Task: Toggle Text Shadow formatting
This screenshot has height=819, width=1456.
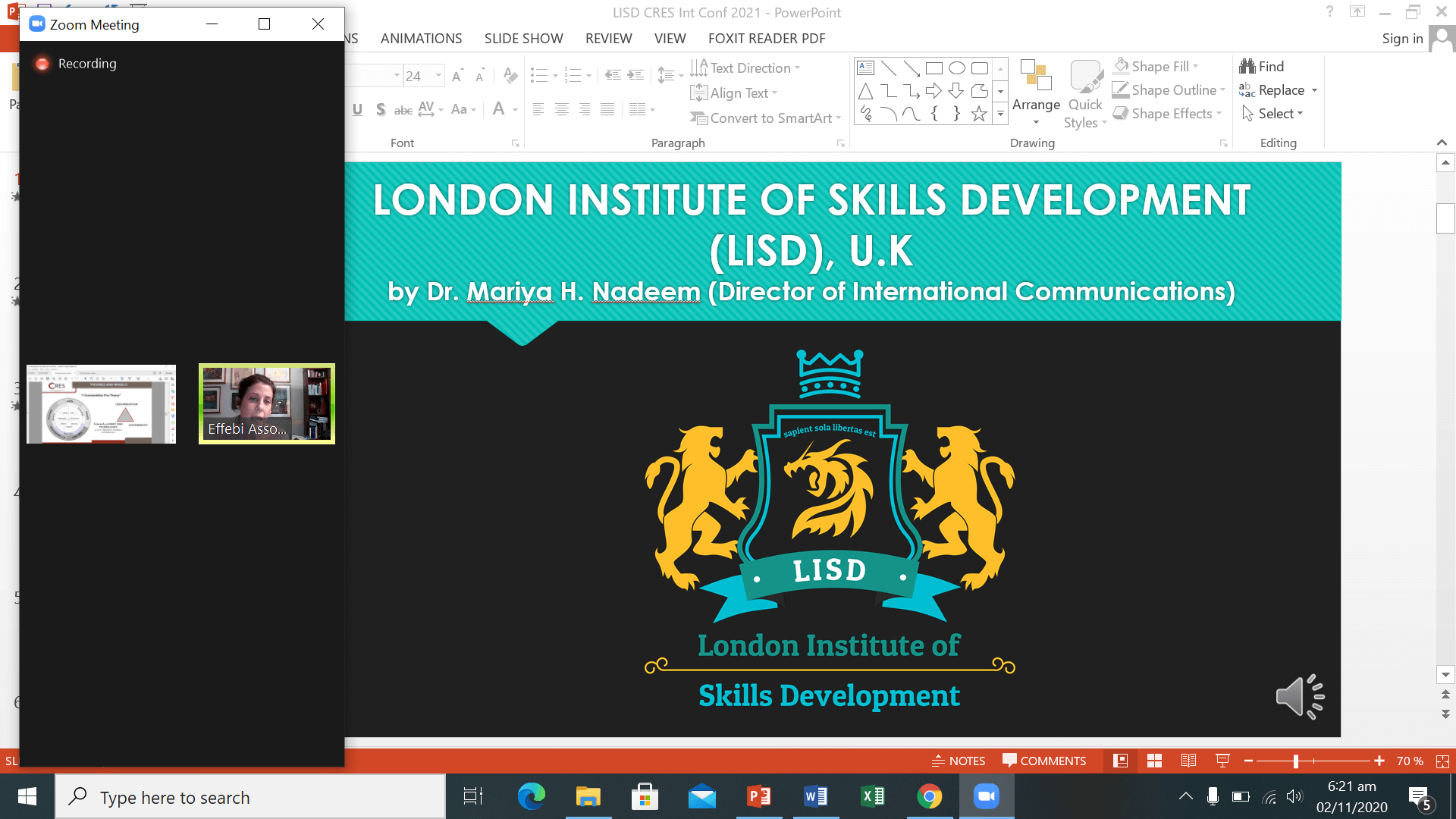Action: [x=381, y=110]
